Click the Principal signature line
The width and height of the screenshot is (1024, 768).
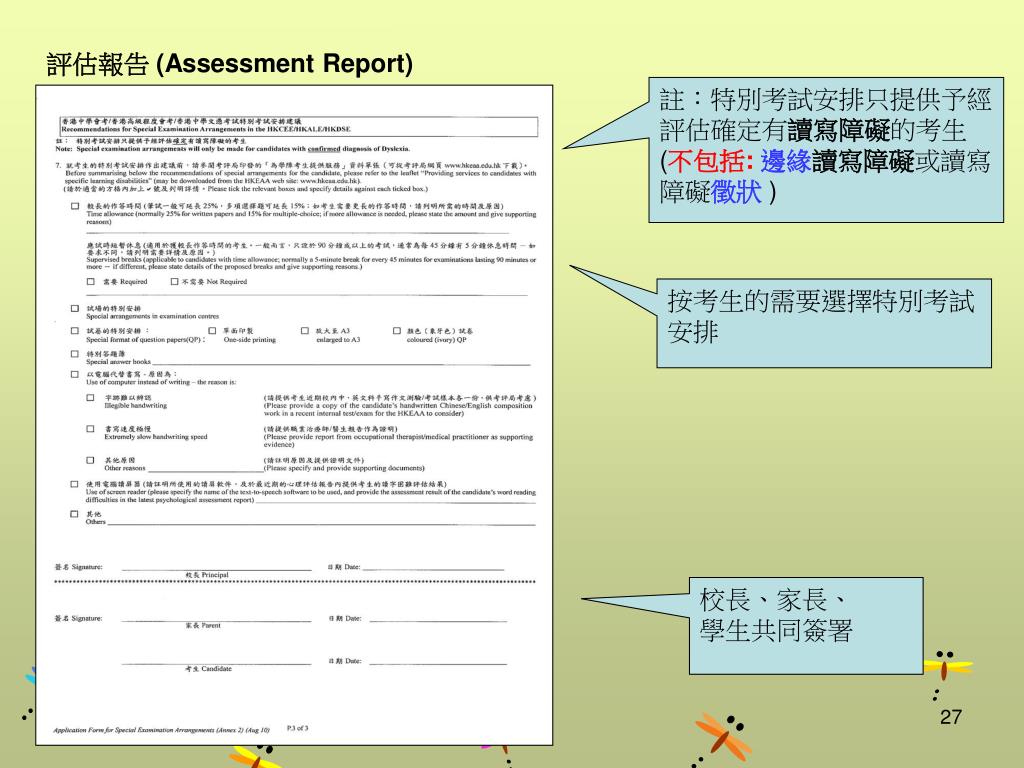216,568
